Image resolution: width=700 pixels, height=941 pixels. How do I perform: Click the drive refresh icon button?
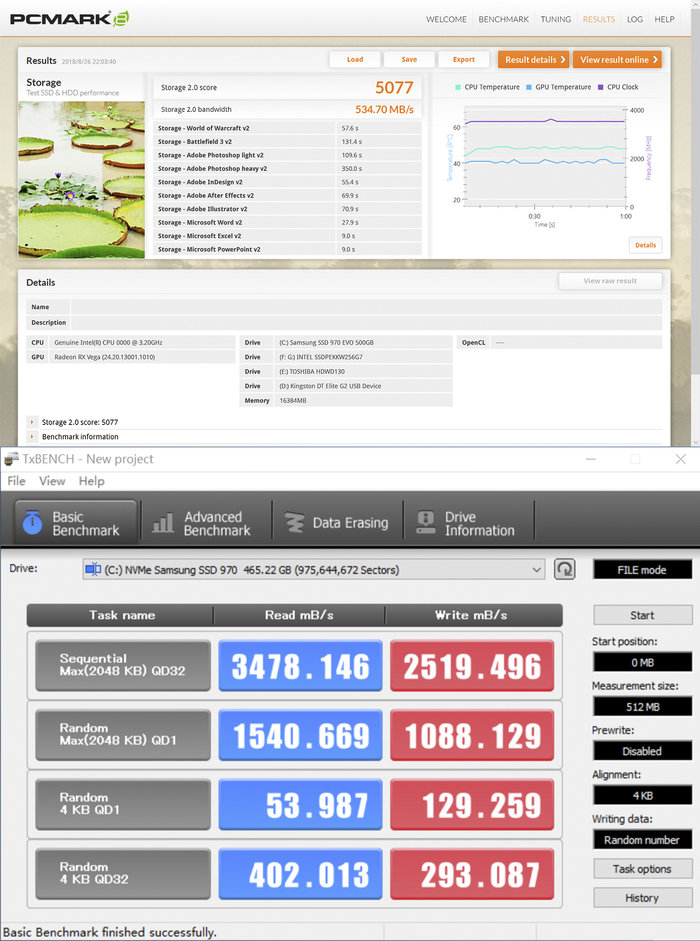pos(565,569)
